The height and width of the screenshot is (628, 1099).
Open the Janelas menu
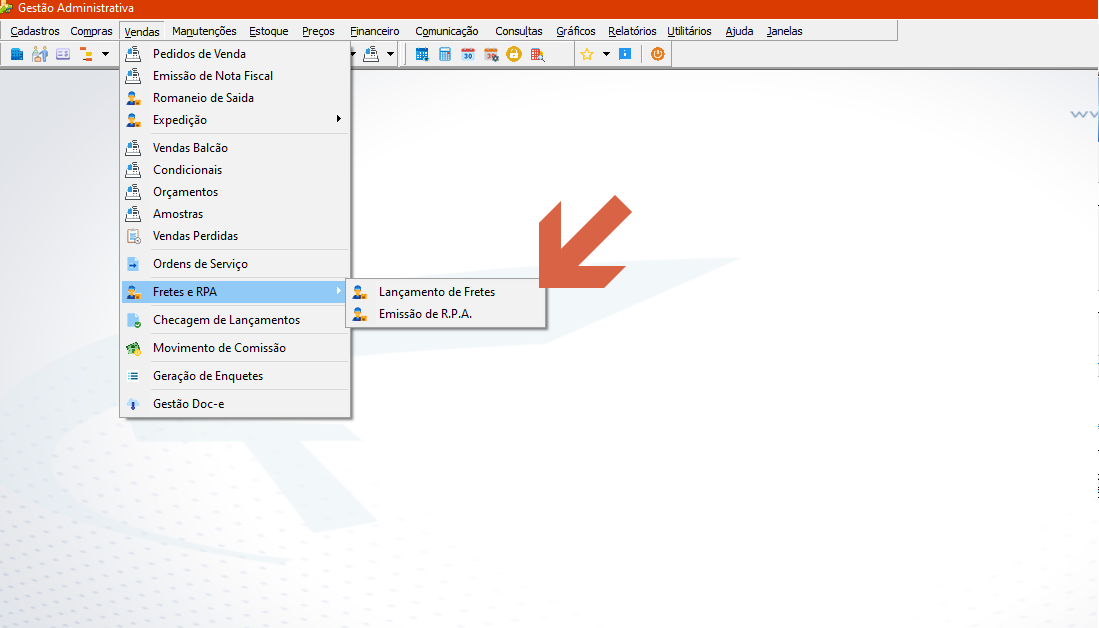click(x=784, y=31)
